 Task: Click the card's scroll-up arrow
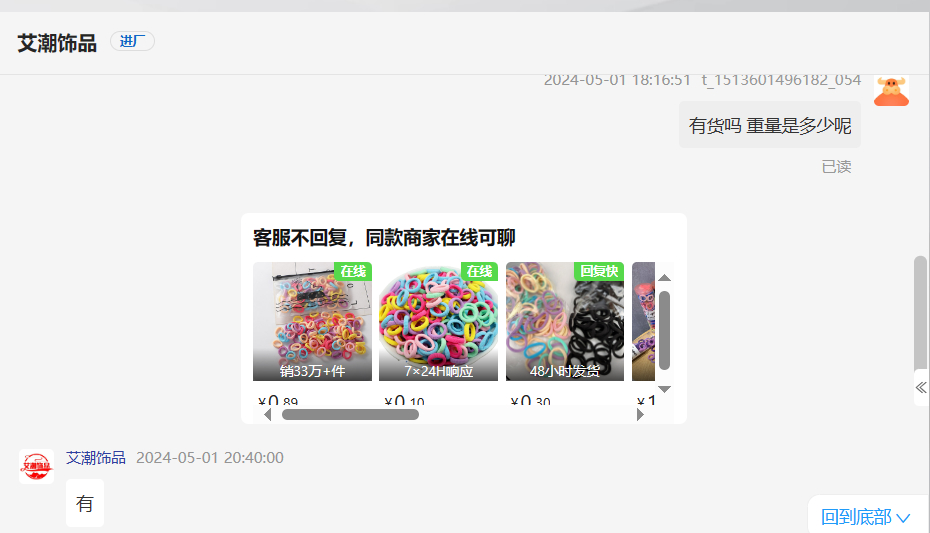pyautogui.click(x=664, y=277)
